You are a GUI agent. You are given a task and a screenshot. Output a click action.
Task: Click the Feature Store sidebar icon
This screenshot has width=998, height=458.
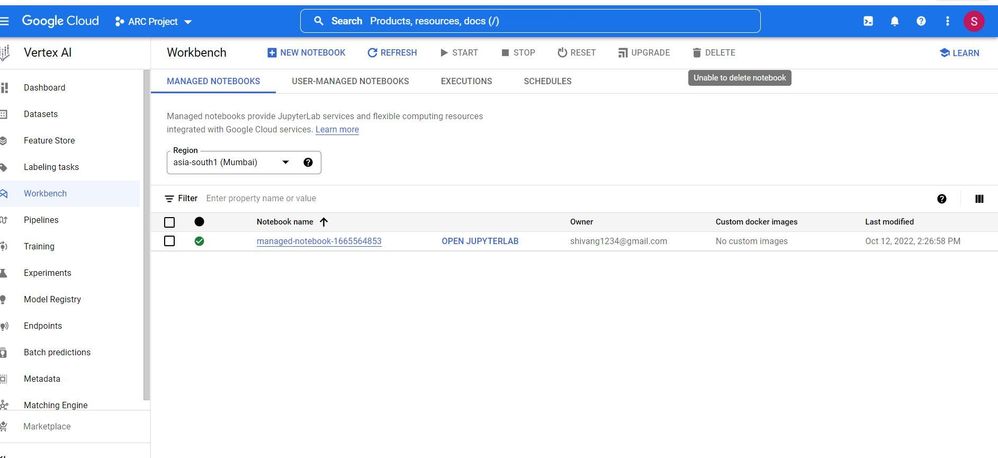[x=4, y=141]
